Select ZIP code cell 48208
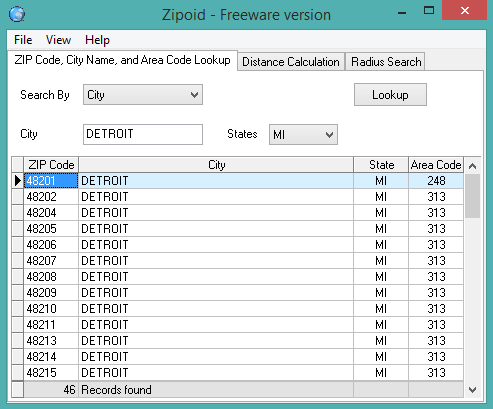Viewport: 493px width, 409px height. [51, 277]
